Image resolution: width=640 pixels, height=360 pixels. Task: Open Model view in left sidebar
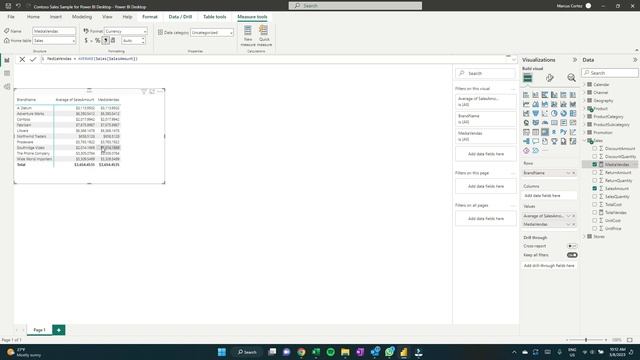click(7, 87)
